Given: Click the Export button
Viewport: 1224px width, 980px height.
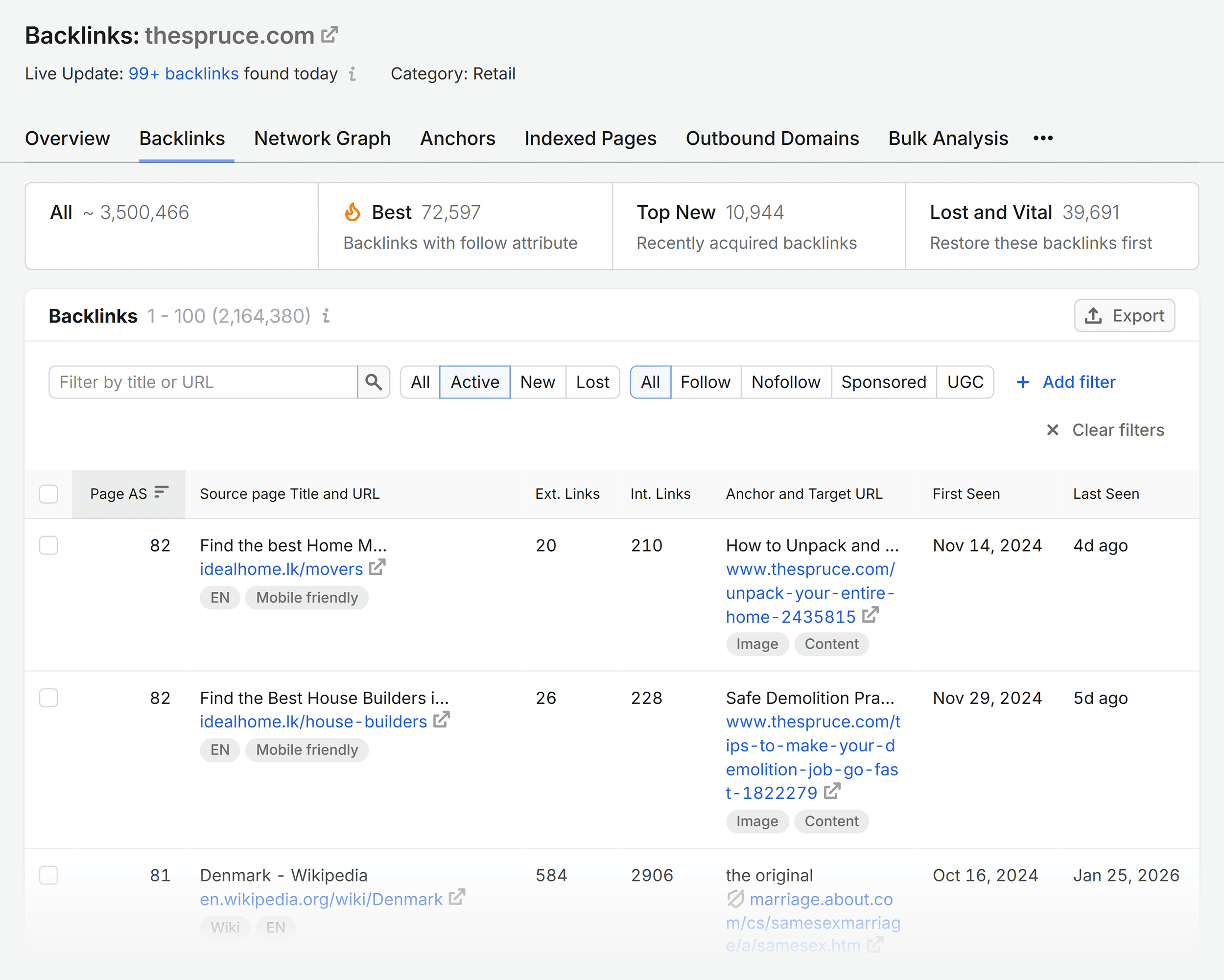Looking at the screenshot, I should click(x=1124, y=316).
